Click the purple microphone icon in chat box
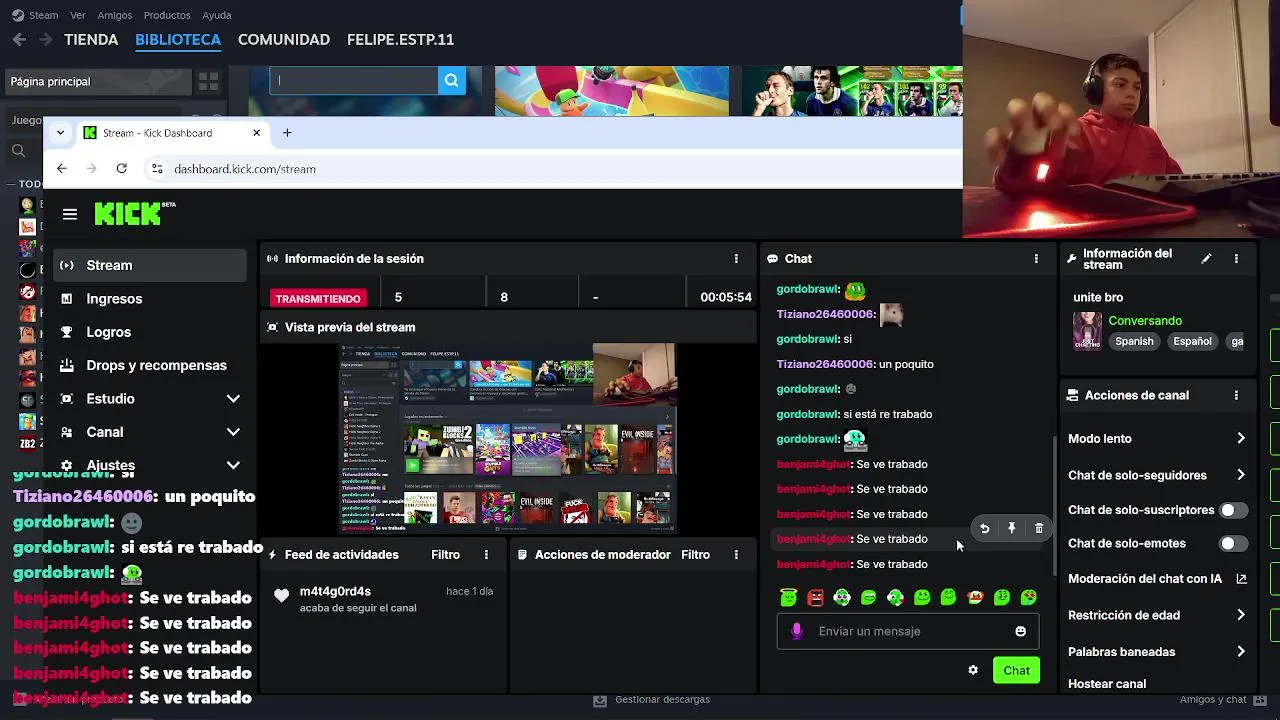The height and width of the screenshot is (720, 1280). (x=796, y=631)
